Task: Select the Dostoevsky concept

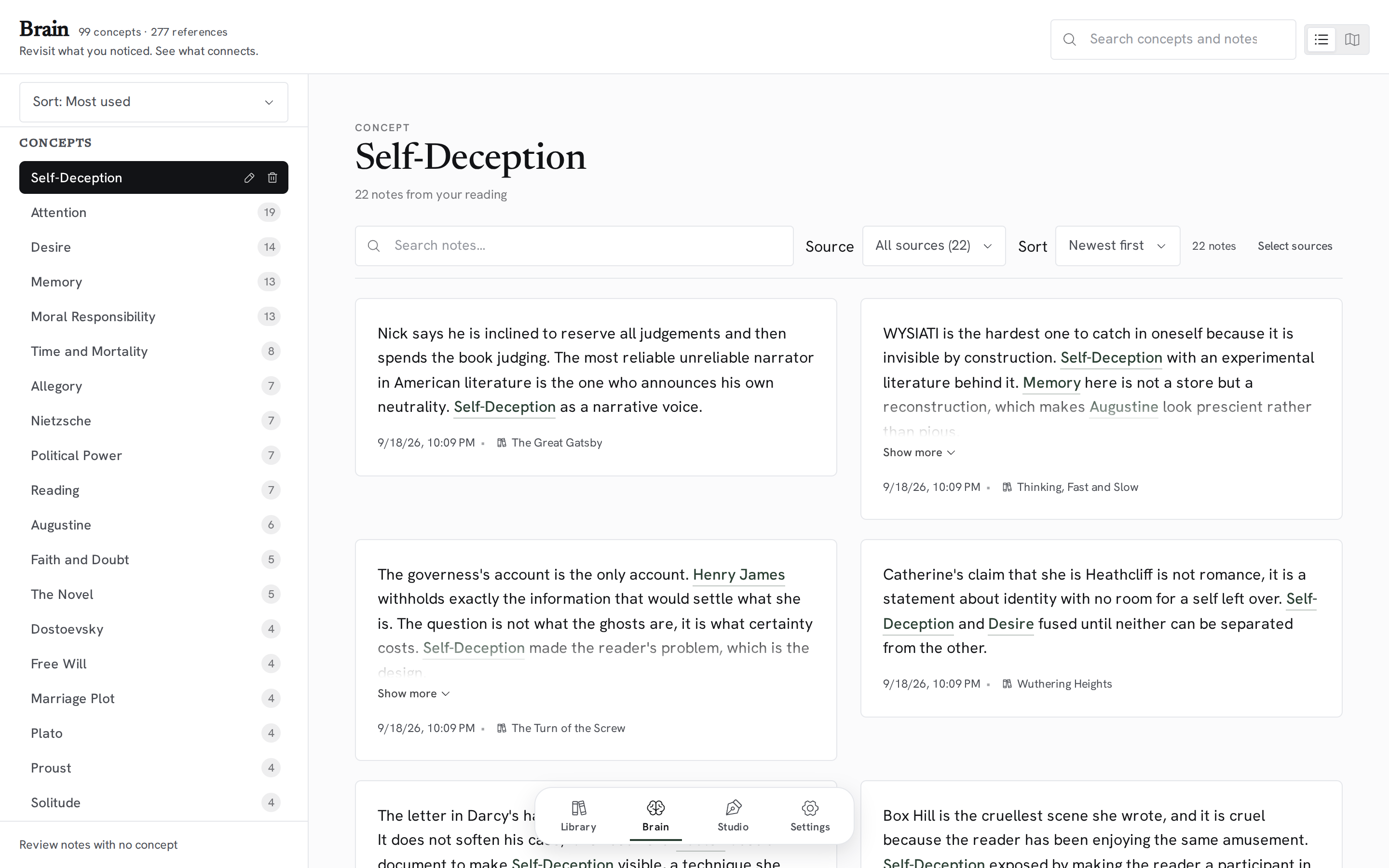Action: click(154, 629)
